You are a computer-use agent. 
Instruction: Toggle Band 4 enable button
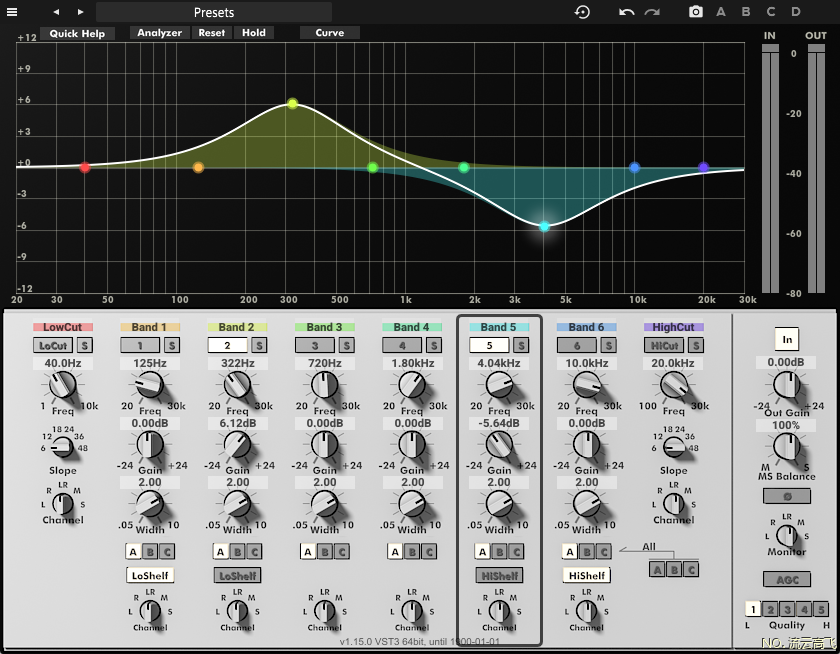tap(402, 345)
